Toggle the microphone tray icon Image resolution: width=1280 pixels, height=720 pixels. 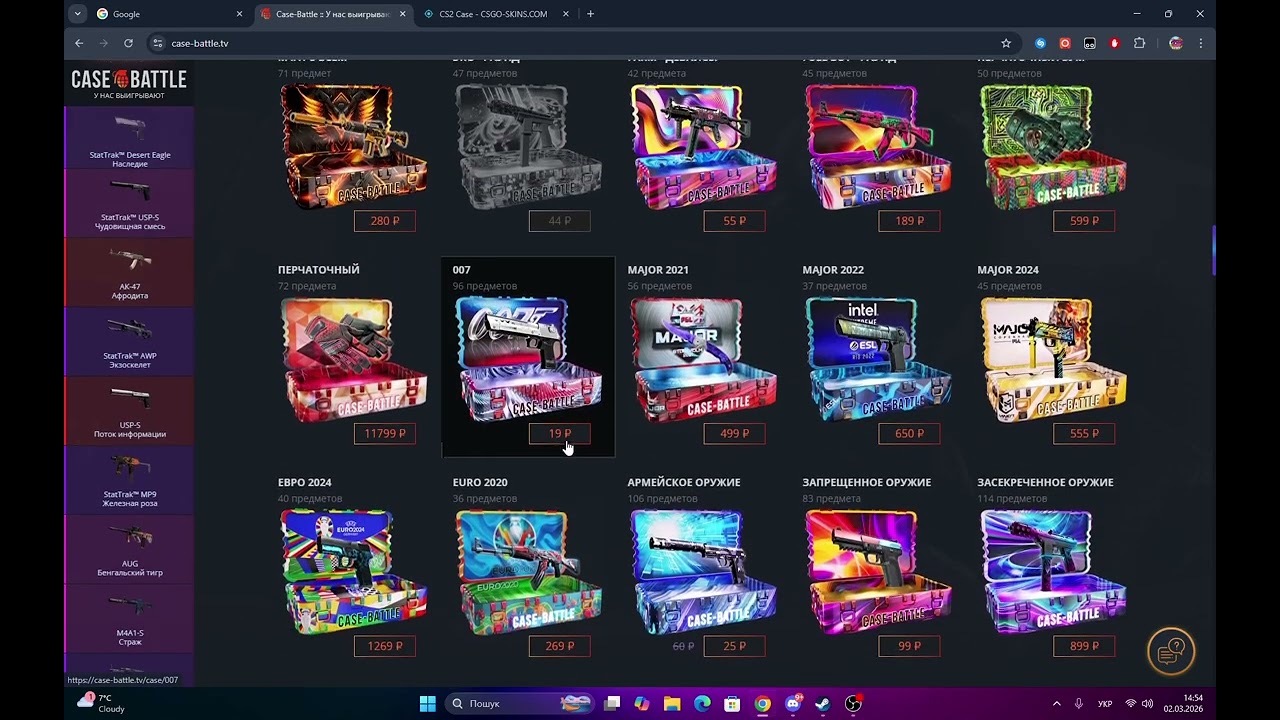point(1079,704)
